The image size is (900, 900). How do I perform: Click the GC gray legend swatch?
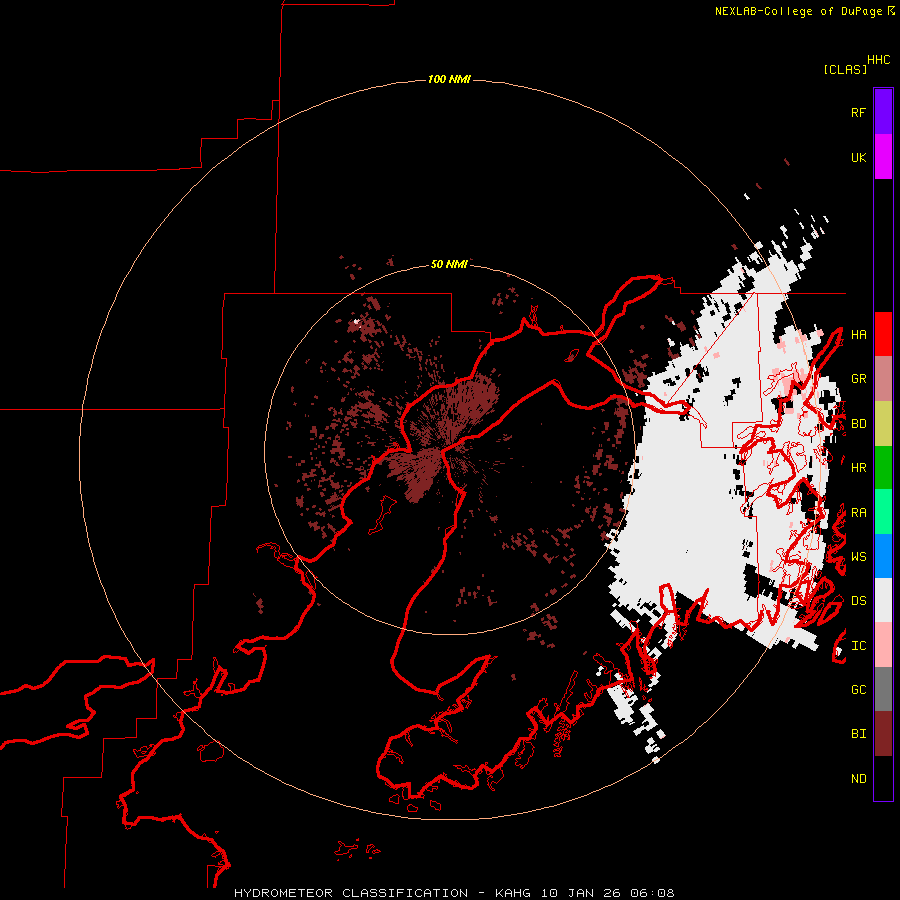tap(883, 689)
